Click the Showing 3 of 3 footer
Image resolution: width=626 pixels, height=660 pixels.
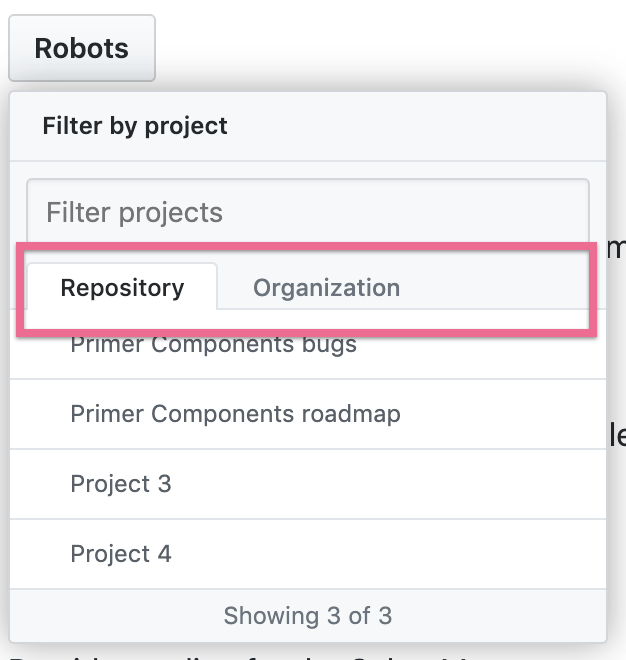pos(307,615)
